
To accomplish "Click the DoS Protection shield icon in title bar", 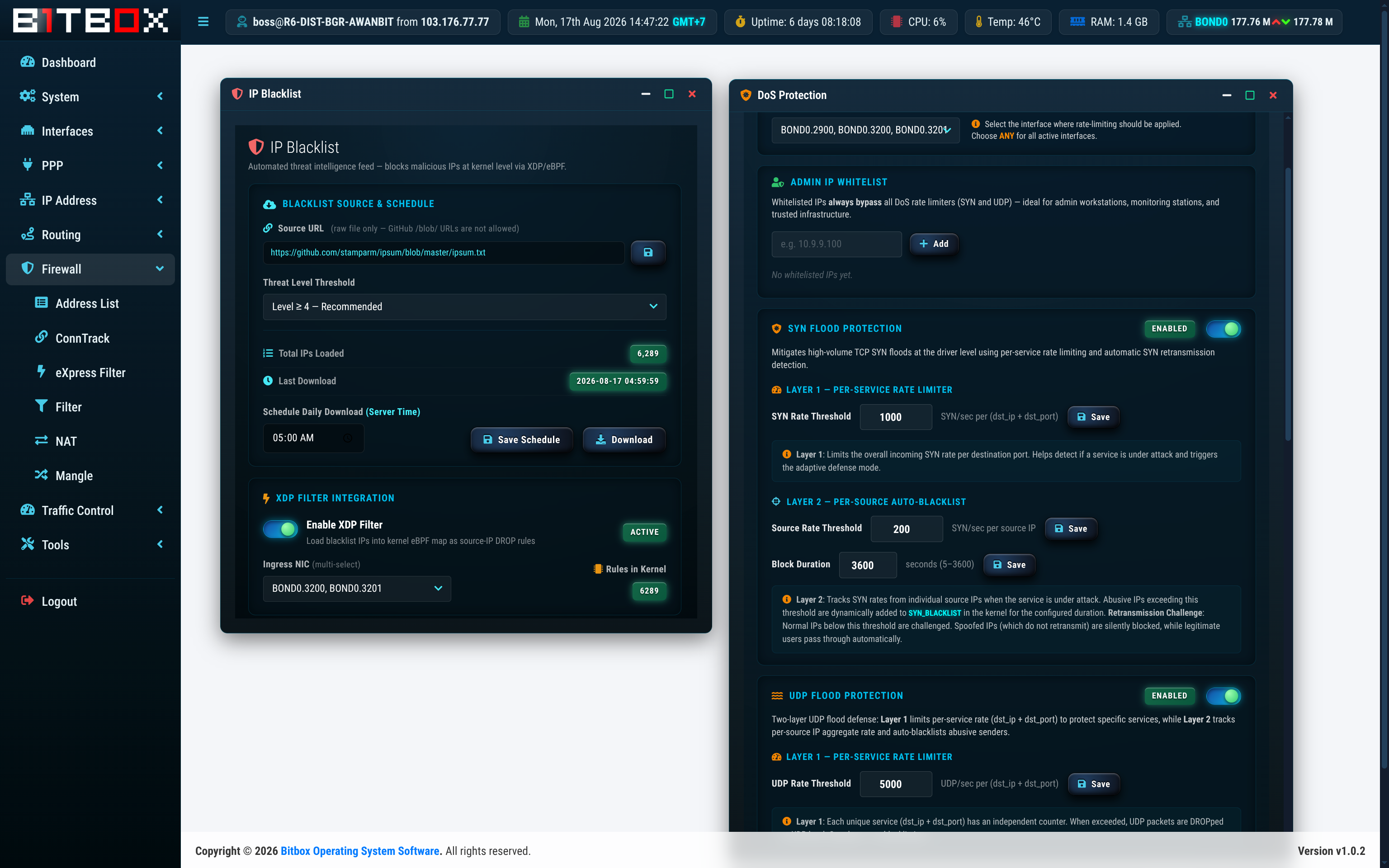I will tap(746, 95).
